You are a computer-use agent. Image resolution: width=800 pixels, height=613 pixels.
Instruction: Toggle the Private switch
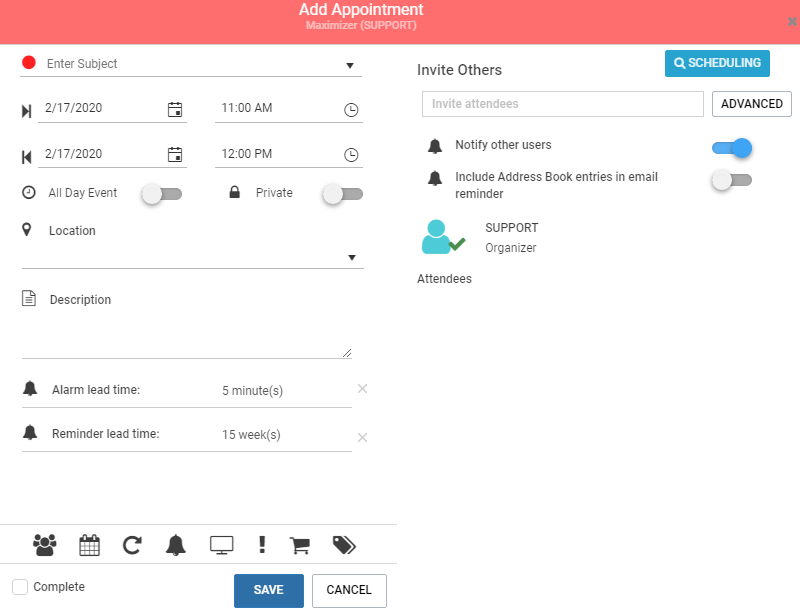coord(343,194)
